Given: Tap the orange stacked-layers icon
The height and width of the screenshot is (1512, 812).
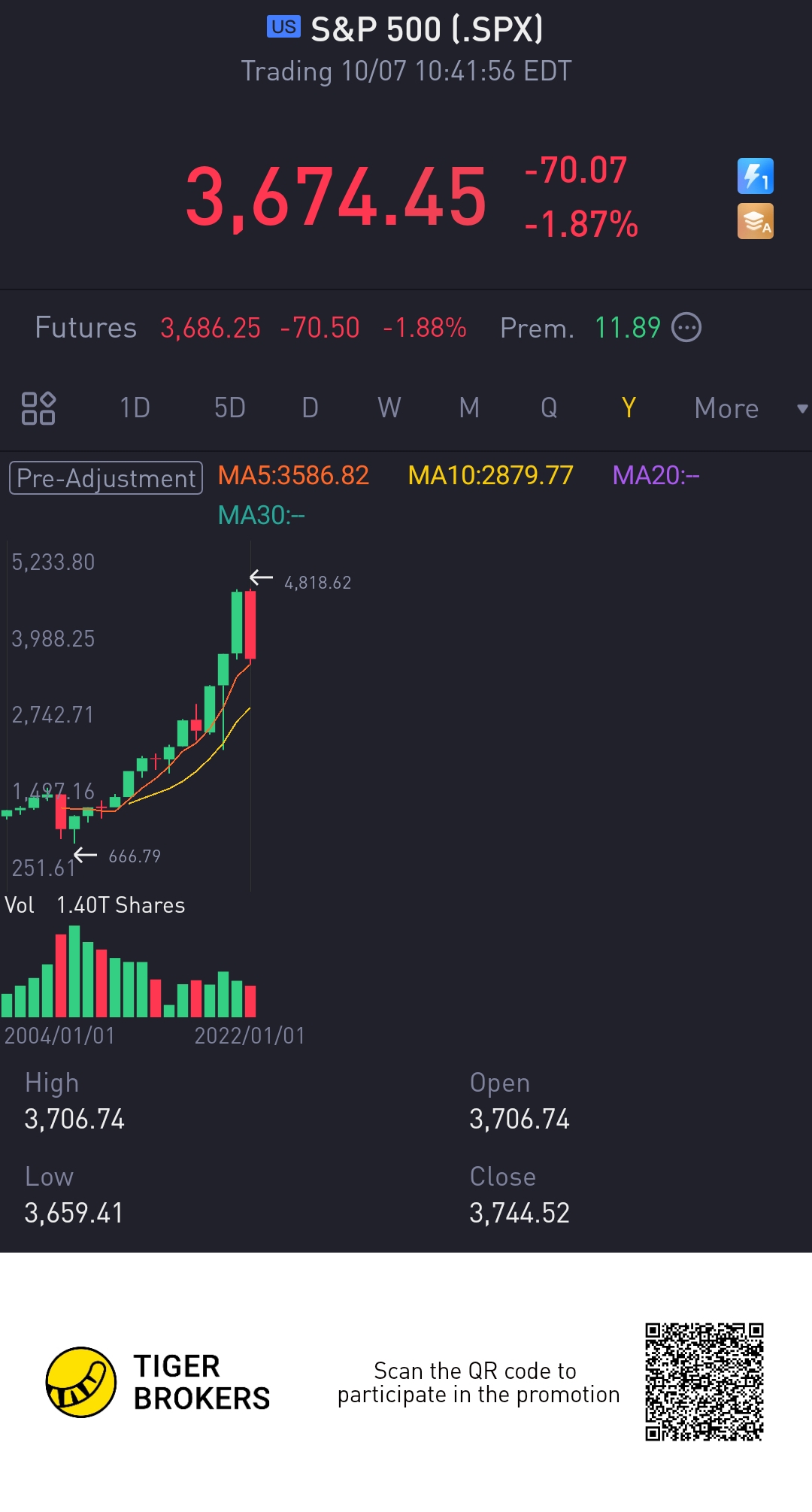Looking at the screenshot, I should pos(755,222).
